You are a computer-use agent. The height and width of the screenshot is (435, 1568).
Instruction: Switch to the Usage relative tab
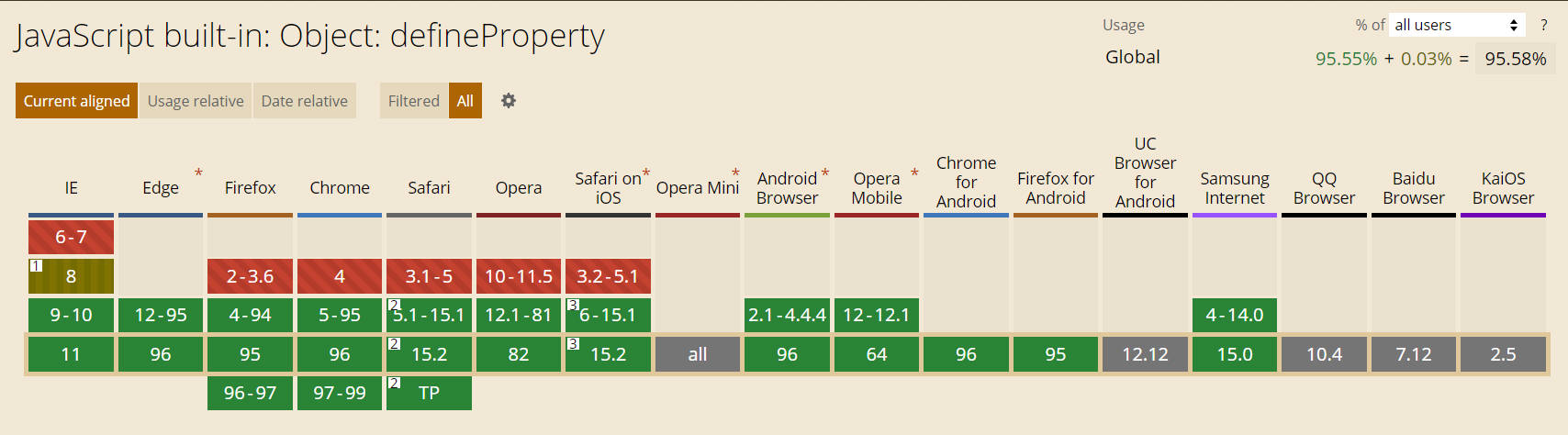coord(196,101)
